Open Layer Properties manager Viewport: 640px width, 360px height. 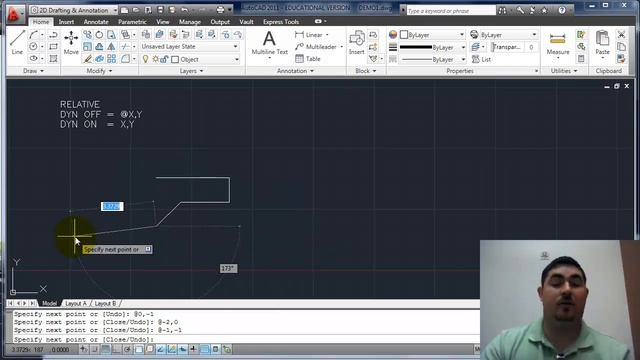click(145, 35)
